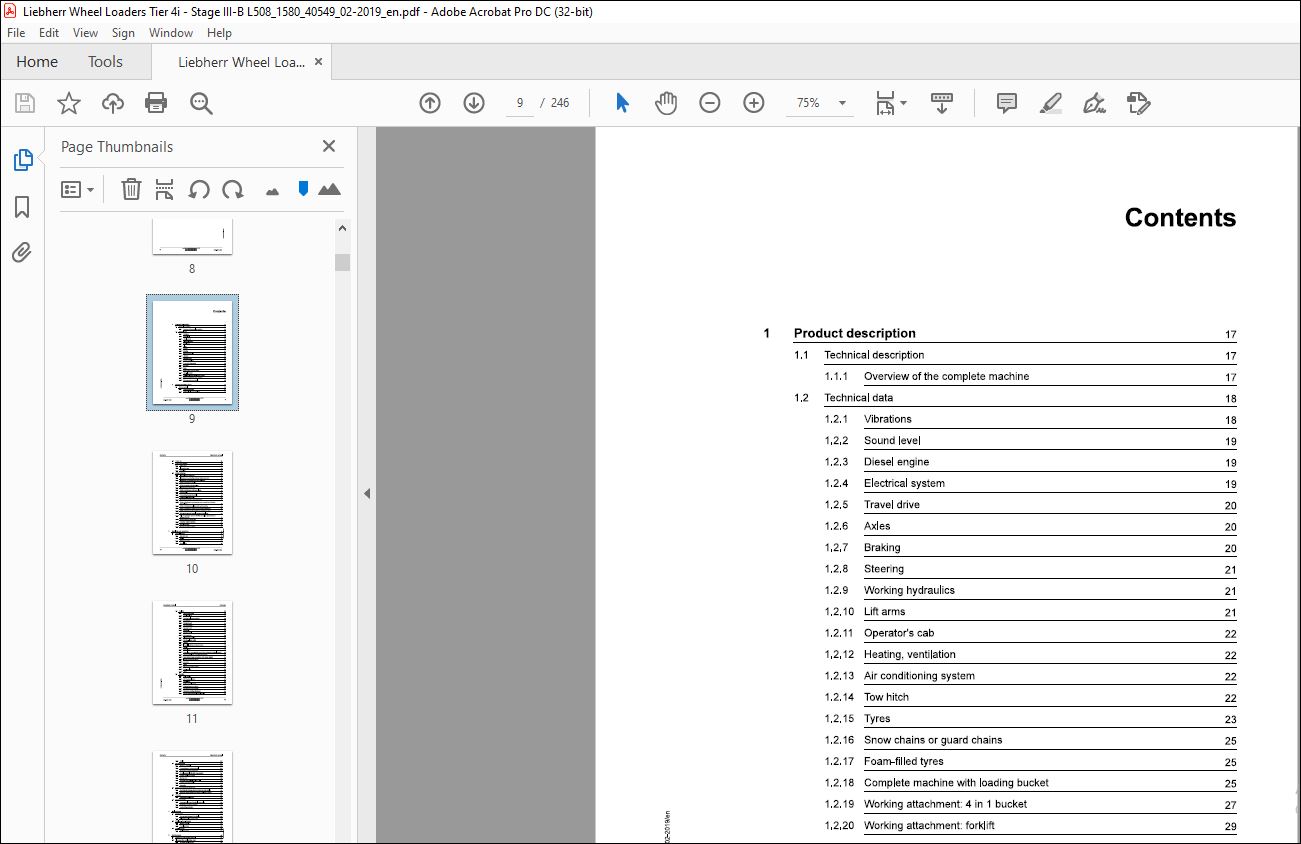Click the thumbnail size slider handle

tap(303, 188)
